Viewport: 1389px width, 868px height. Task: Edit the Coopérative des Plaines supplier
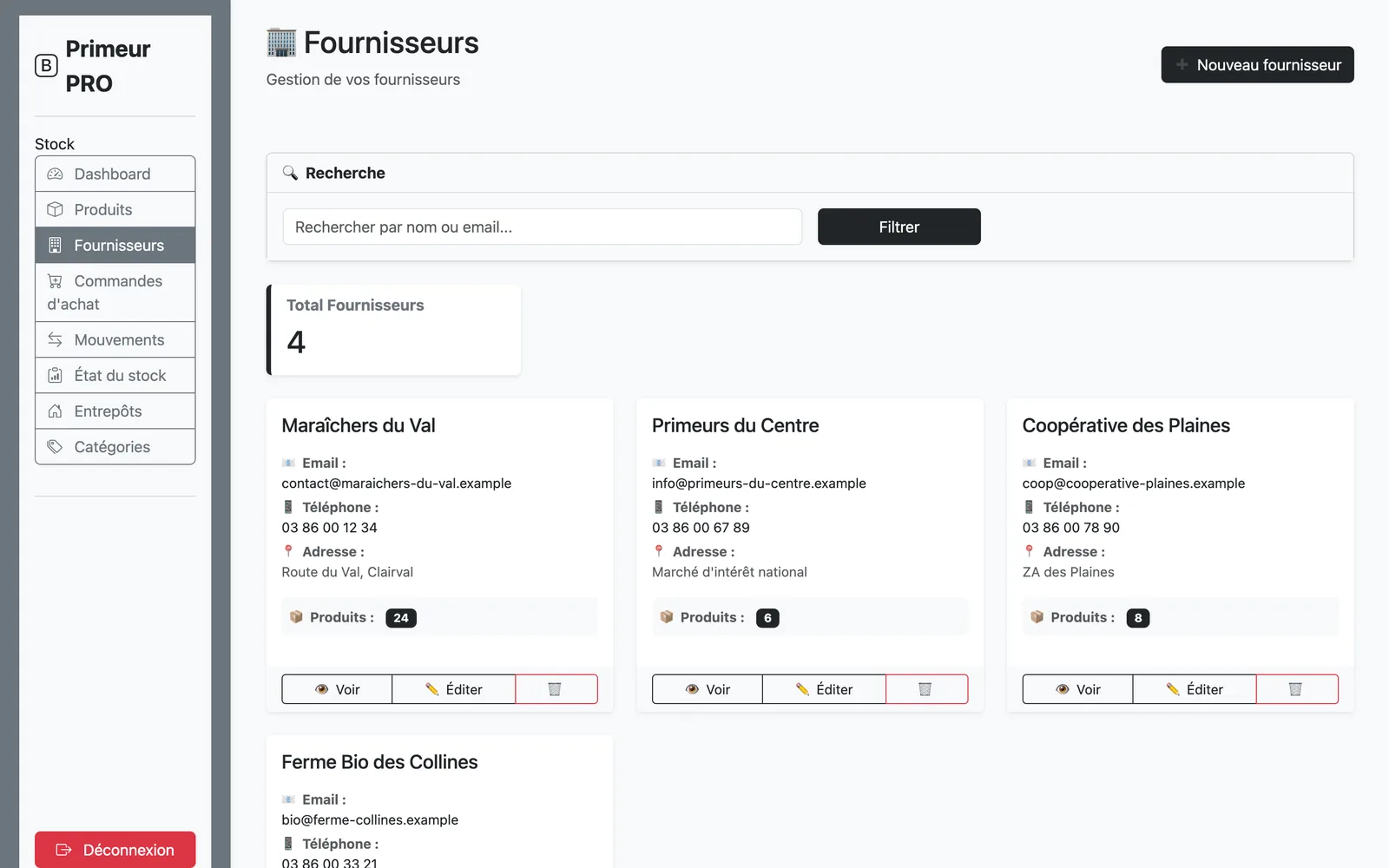coord(1195,689)
